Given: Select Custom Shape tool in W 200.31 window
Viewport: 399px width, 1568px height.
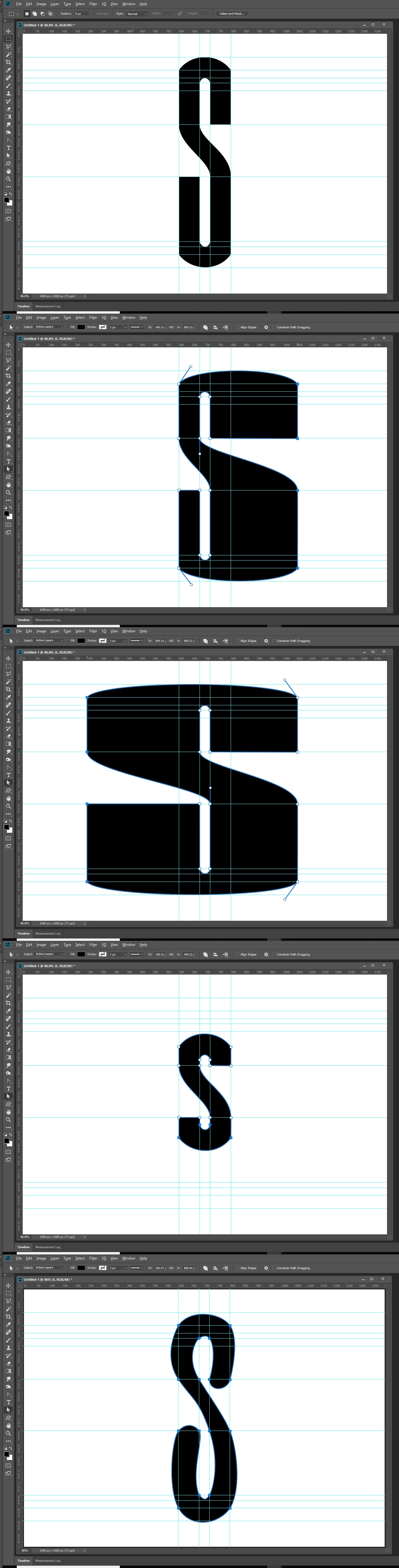Looking at the screenshot, I should (8, 1104).
